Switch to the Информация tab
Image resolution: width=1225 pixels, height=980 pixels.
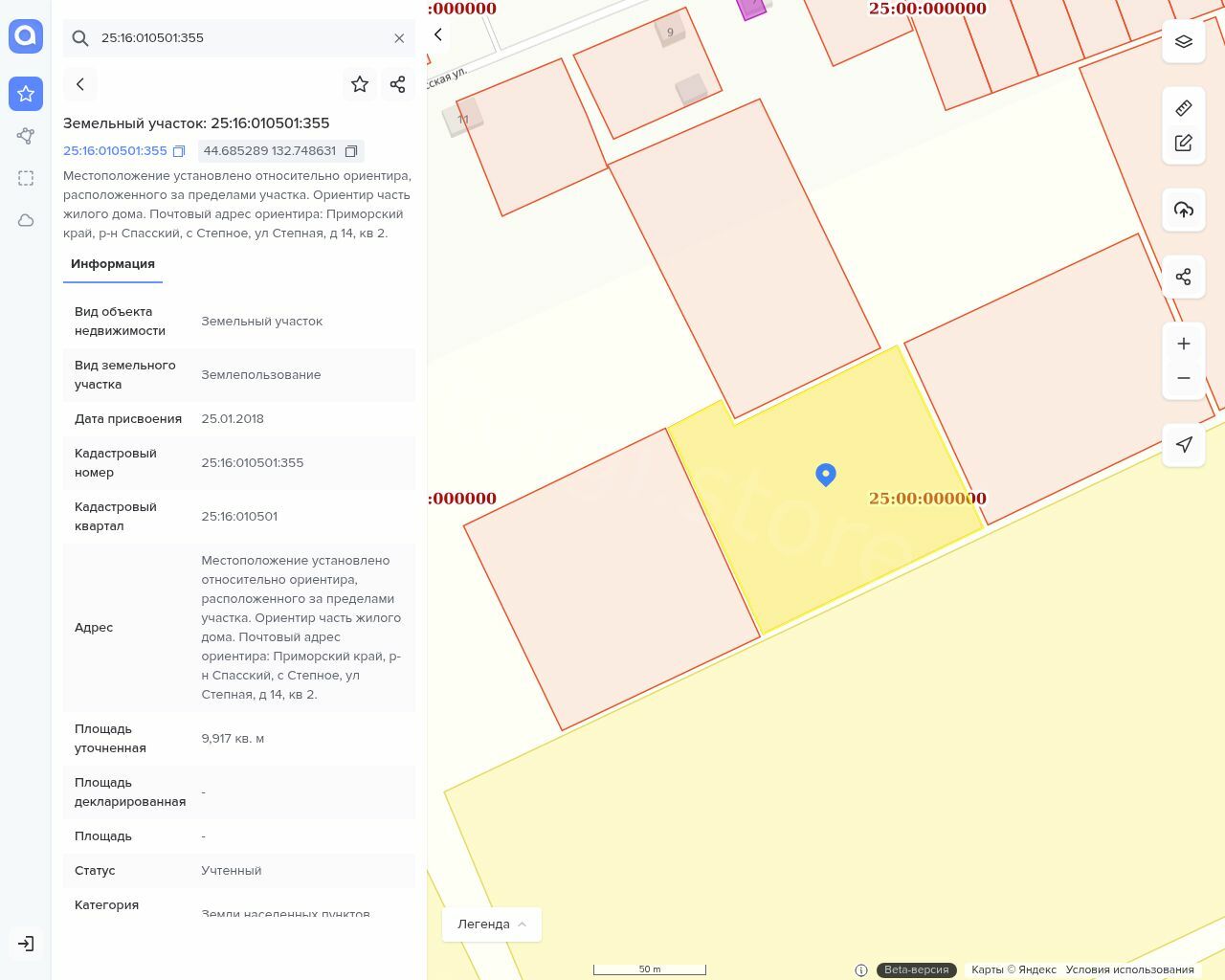[113, 264]
